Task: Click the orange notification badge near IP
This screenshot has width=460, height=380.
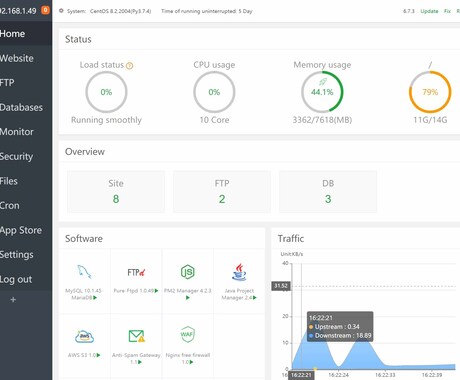Action: point(45,10)
